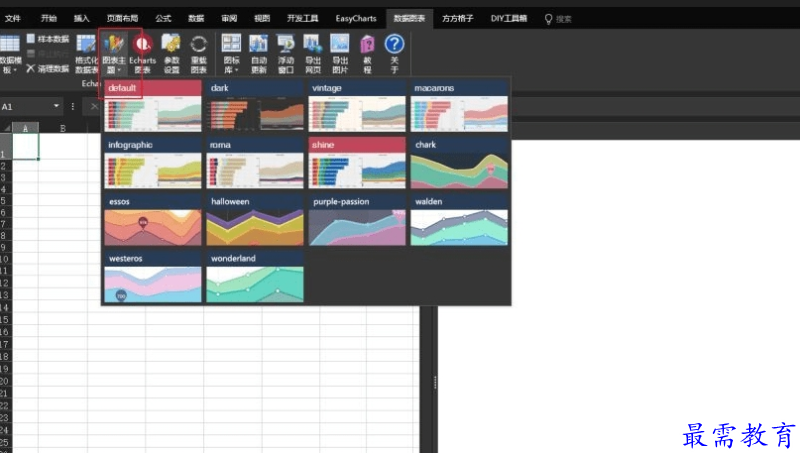
Task: Select column A header
Action: [25, 128]
